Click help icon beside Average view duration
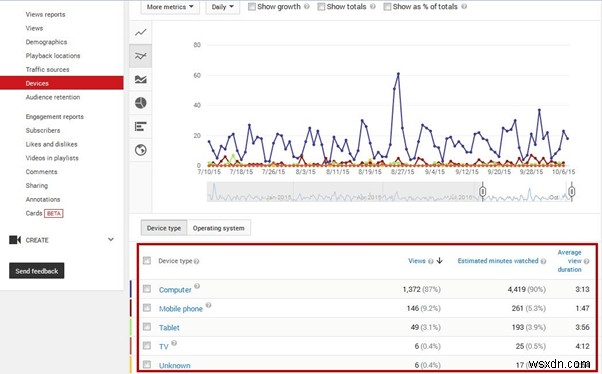 pos(586,261)
